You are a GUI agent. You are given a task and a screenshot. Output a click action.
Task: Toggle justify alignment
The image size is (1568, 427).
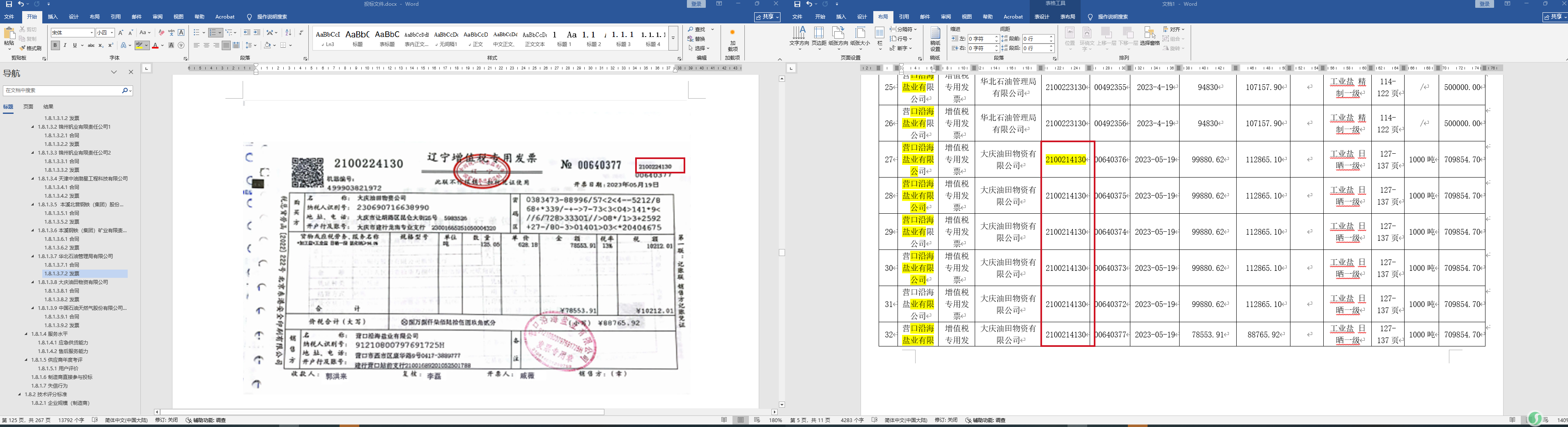[x=226, y=45]
